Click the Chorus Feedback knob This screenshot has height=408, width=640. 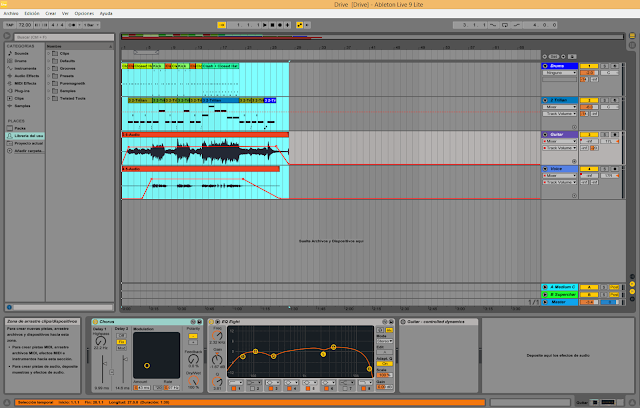(193, 359)
